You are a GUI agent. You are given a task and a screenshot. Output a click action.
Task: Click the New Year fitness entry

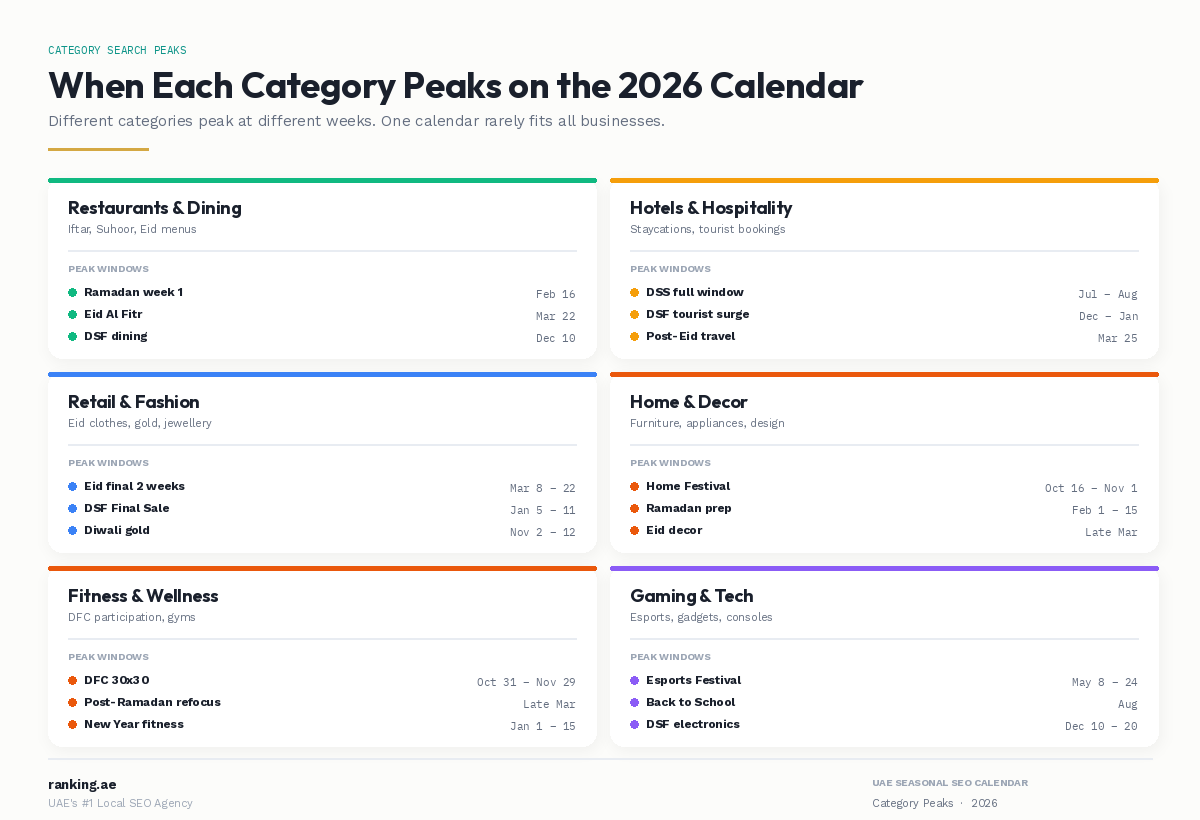click(133, 724)
